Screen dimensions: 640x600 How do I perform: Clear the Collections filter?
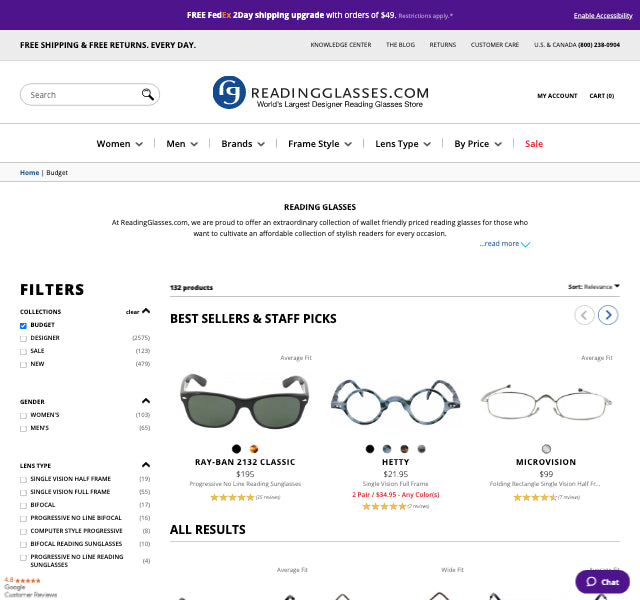click(132, 312)
